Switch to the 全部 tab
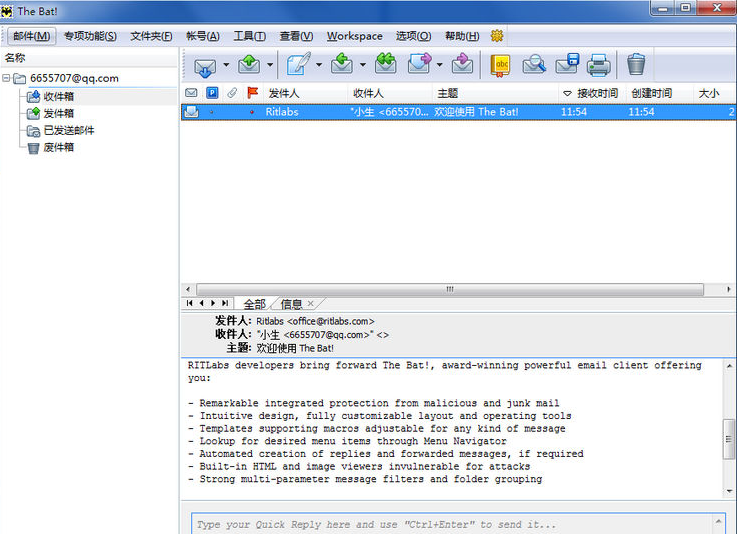The height and width of the screenshot is (534, 737). pyautogui.click(x=254, y=304)
